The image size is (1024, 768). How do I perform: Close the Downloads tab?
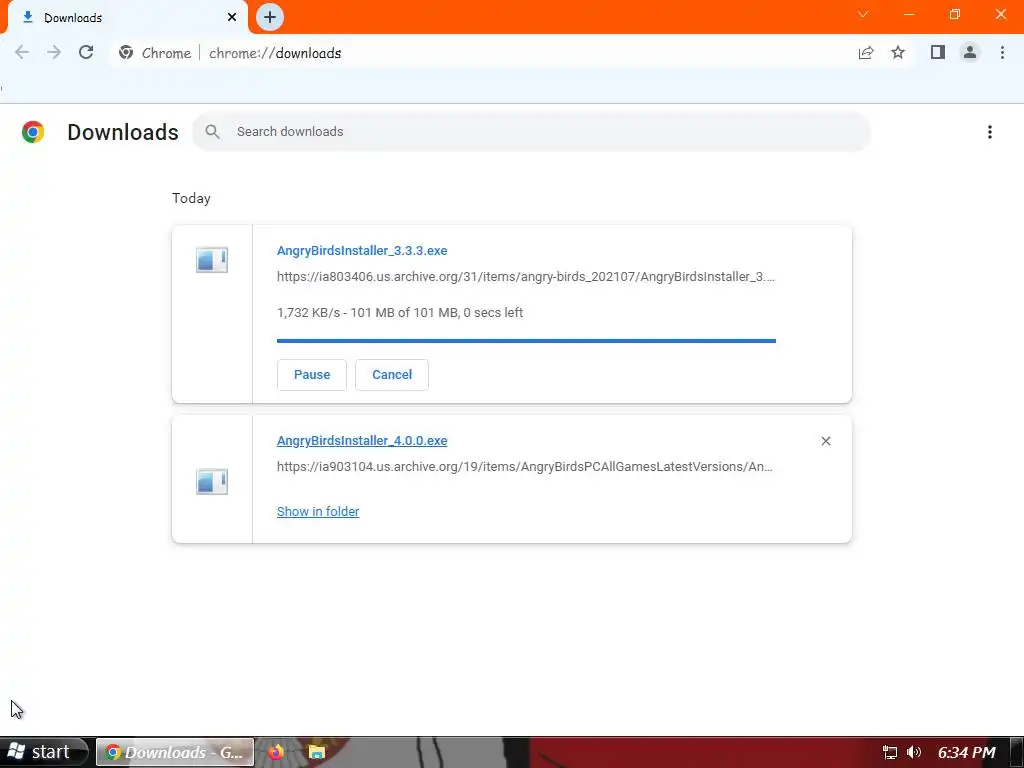232,18
